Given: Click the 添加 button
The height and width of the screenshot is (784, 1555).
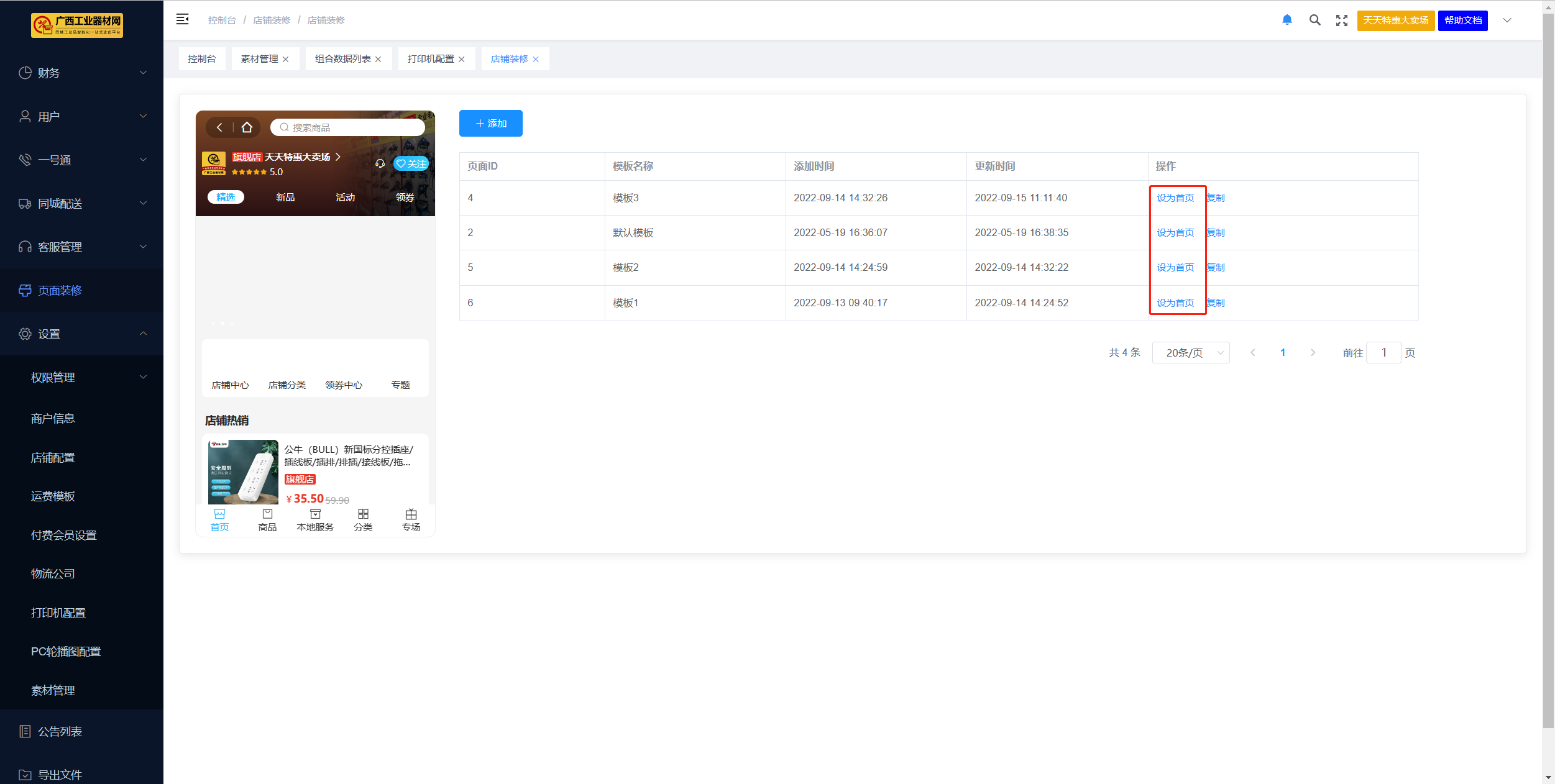Looking at the screenshot, I should click(x=490, y=124).
